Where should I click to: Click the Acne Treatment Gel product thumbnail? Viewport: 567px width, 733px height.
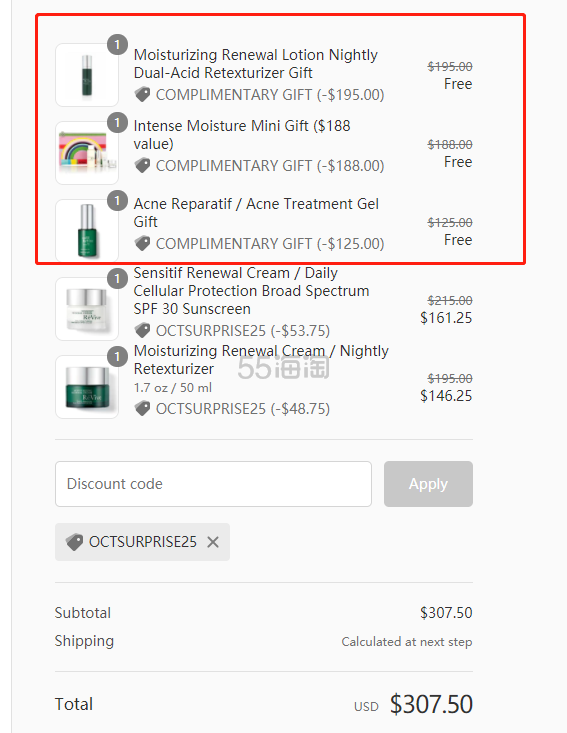[x=87, y=231]
